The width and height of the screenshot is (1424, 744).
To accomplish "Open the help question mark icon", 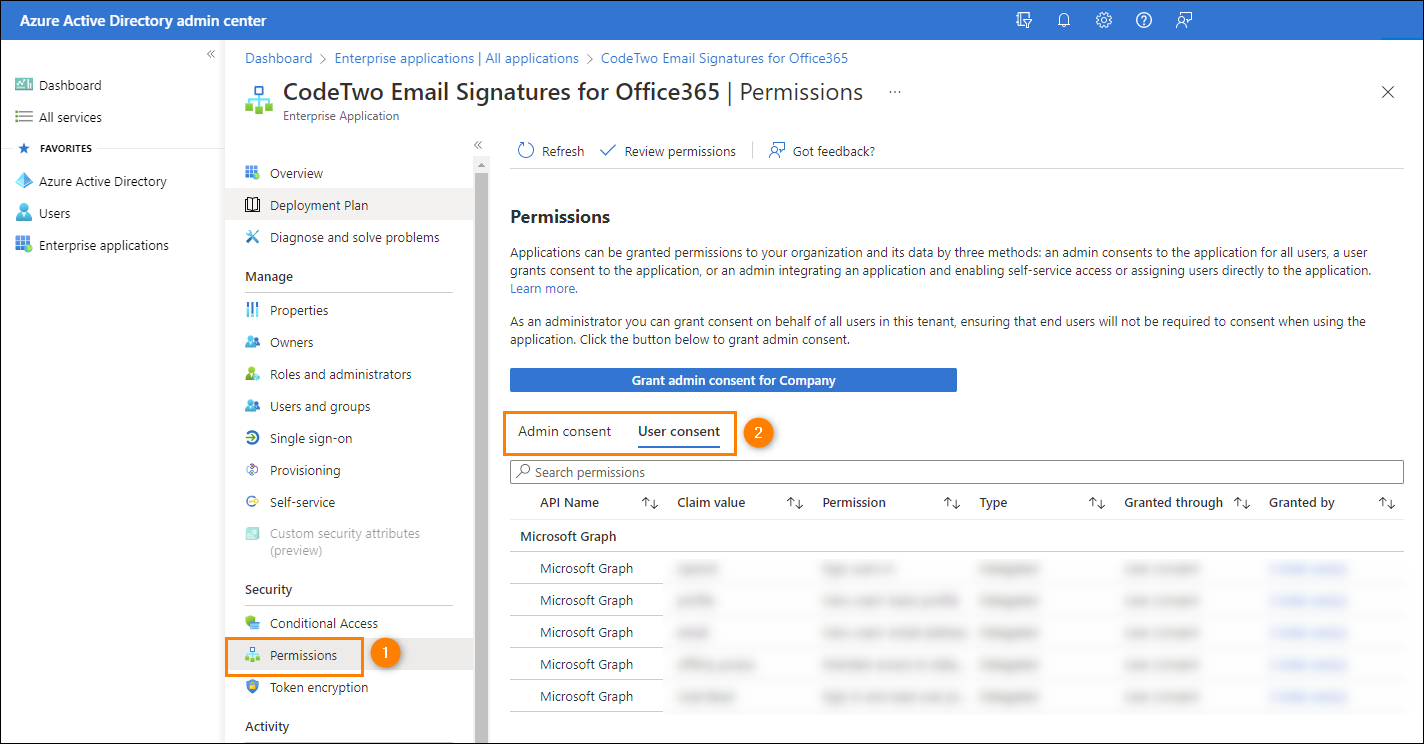I will [1144, 20].
